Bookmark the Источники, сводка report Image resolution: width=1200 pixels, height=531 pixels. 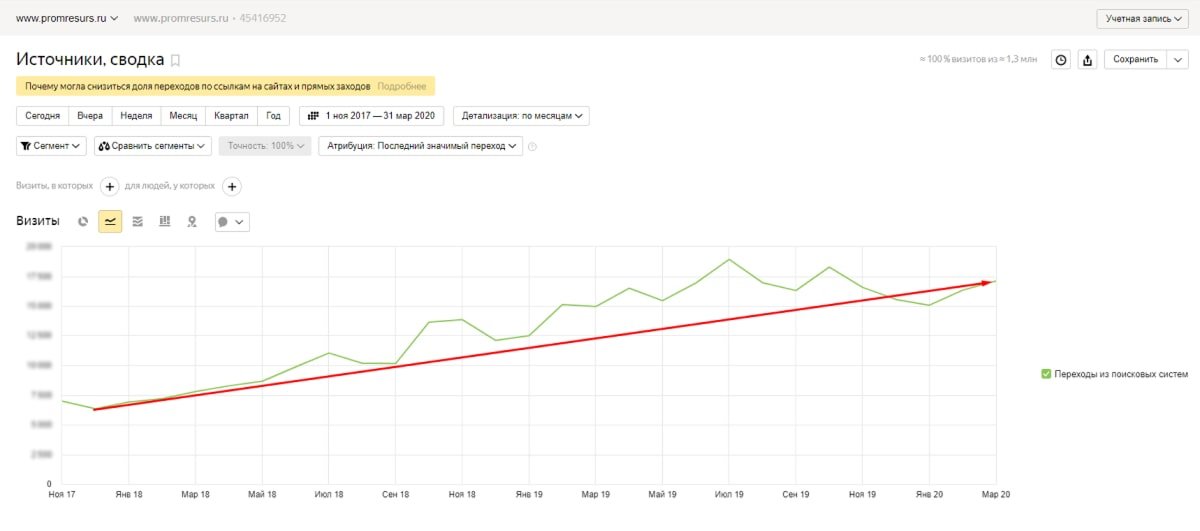pos(176,60)
